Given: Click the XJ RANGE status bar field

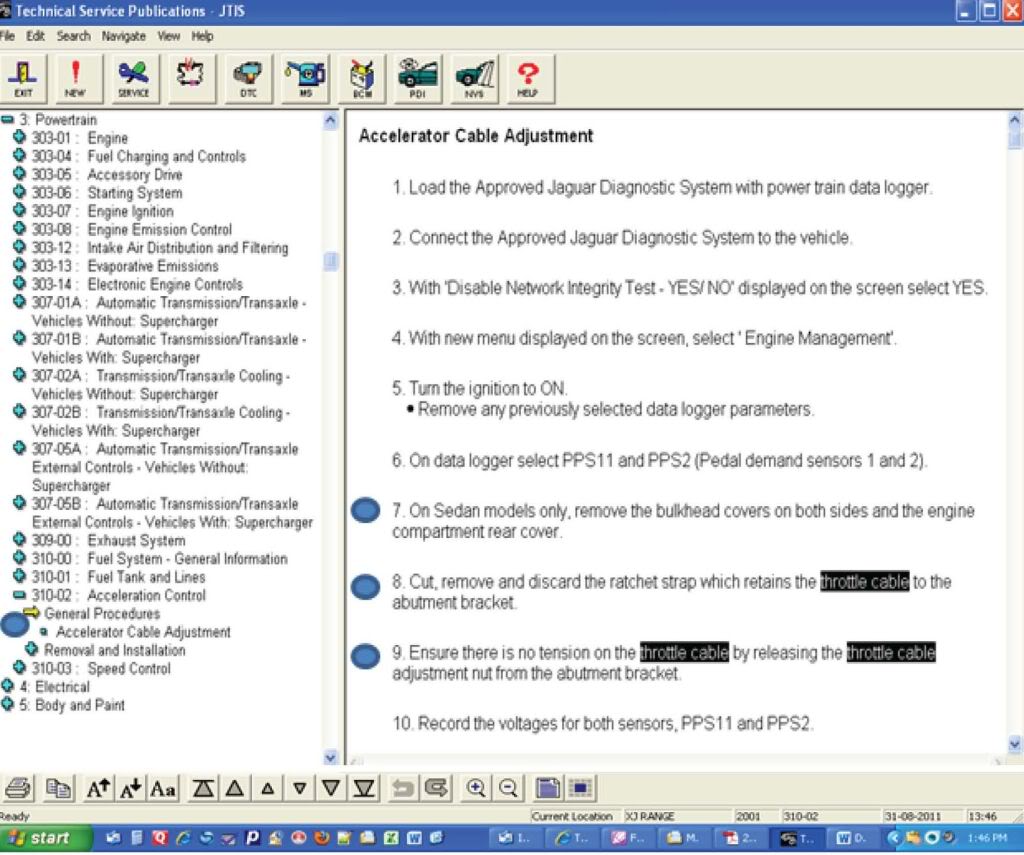Looking at the screenshot, I should point(677,816).
